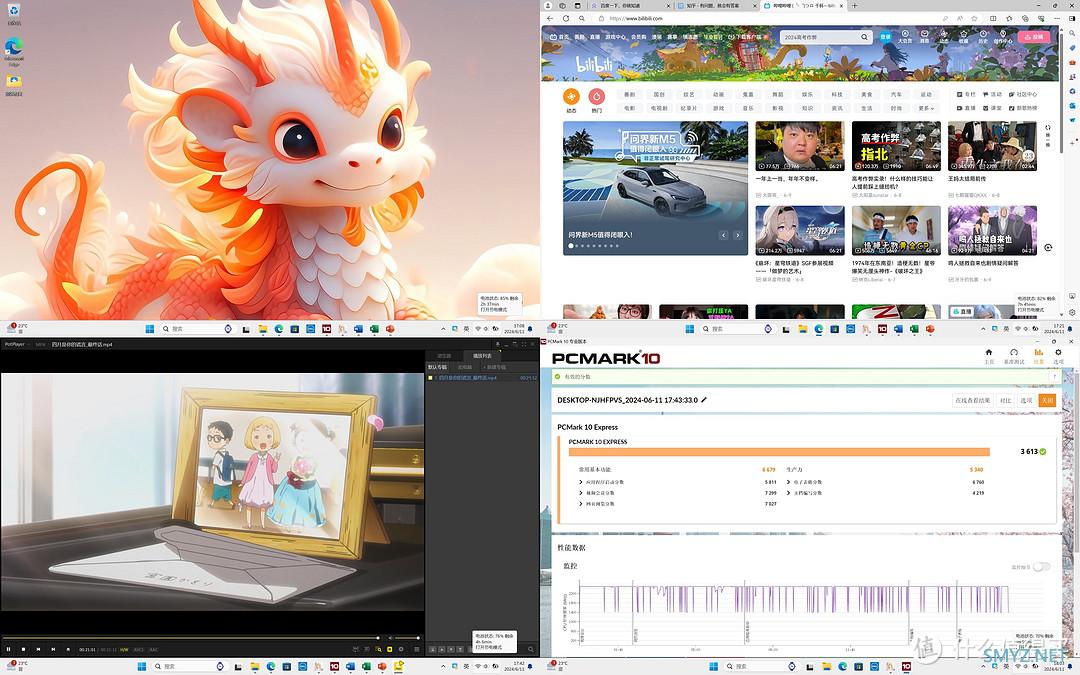Select the 纪录片 category chip on bilibili
The height and width of the screenshot is (675, 1080).
689,108
